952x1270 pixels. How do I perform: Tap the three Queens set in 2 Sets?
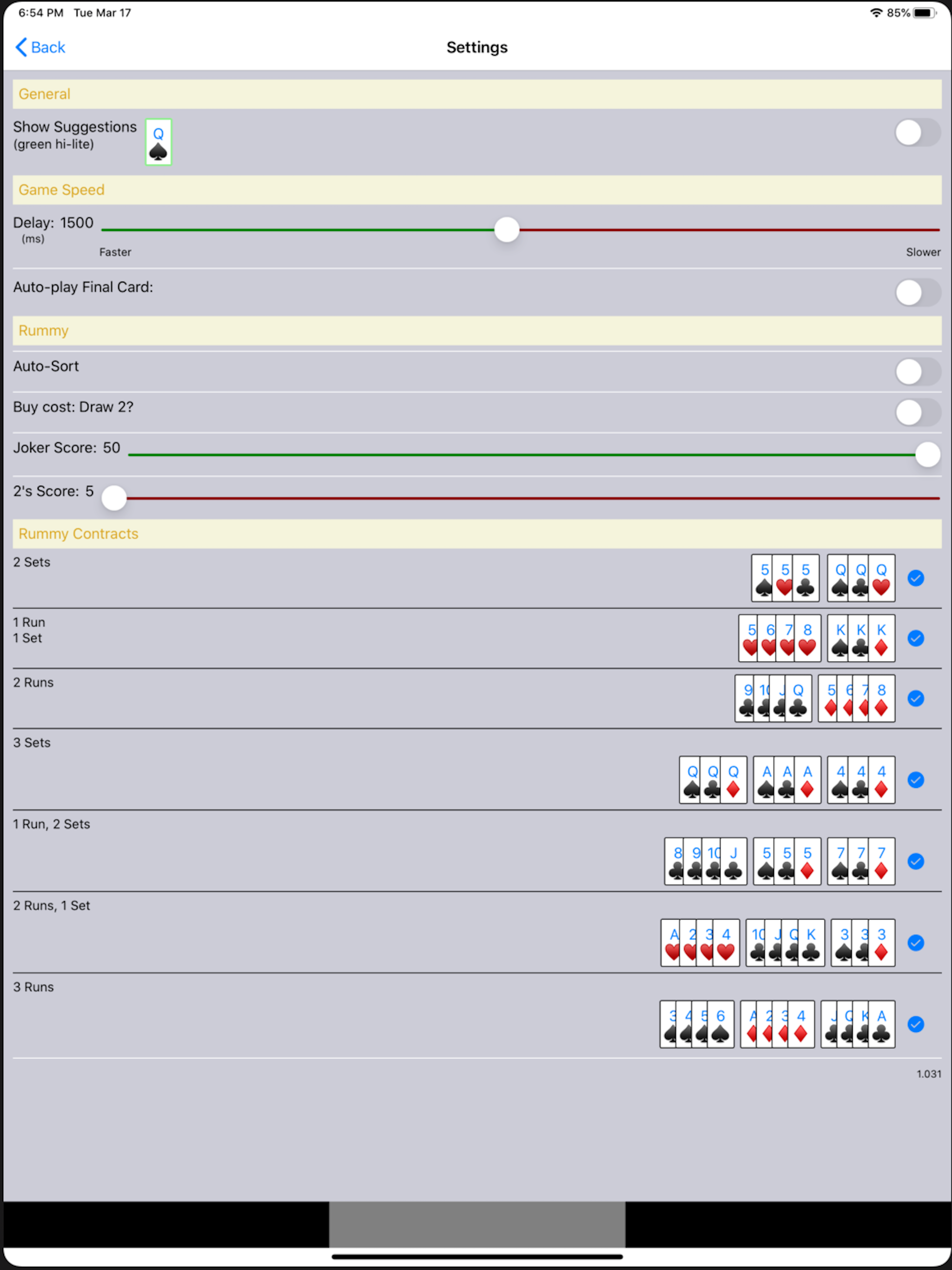tap(861, 578)
